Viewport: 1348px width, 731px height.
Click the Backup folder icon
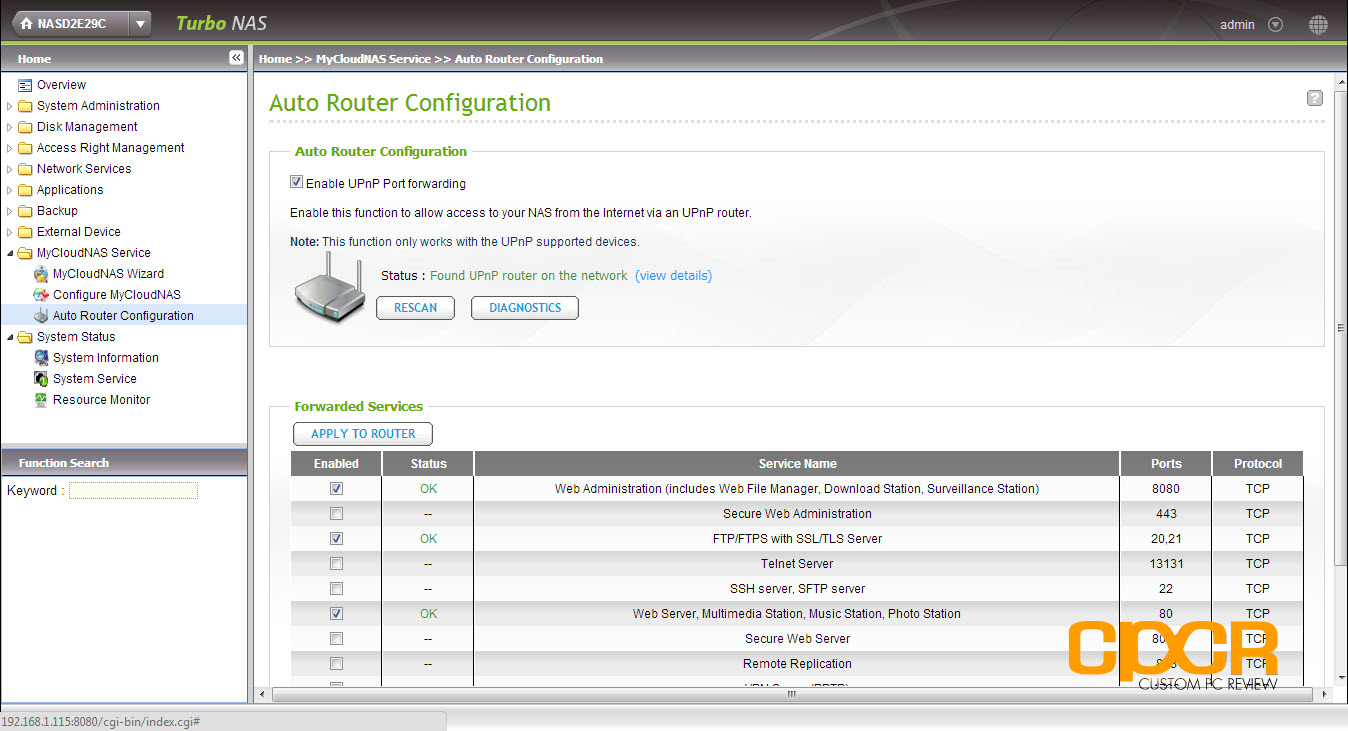click(25, 211)
